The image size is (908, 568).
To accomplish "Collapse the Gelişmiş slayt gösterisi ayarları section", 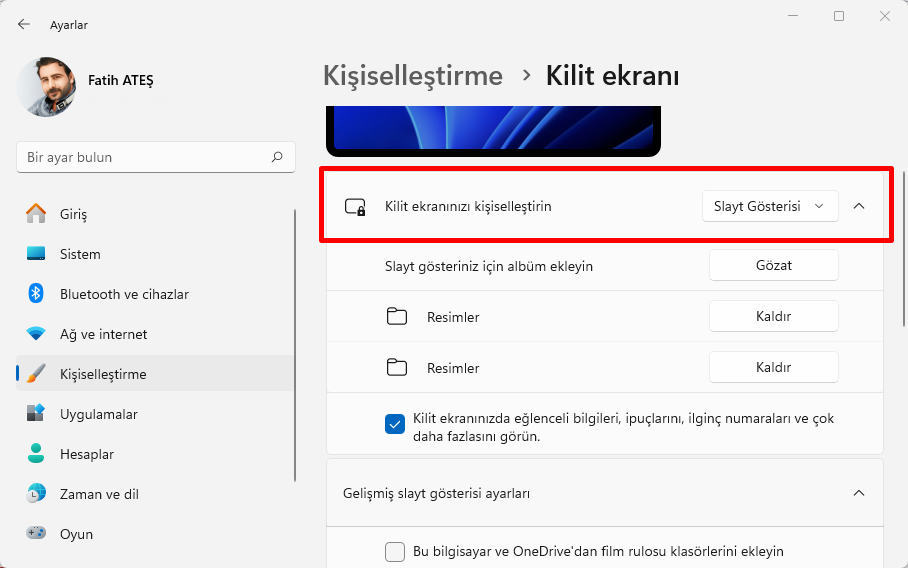I will [x=859, y=493].
